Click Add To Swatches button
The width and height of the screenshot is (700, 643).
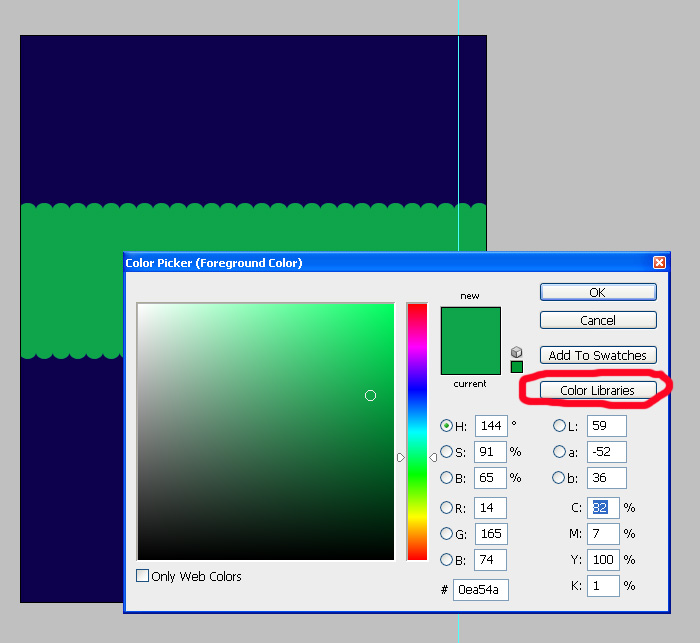pos(598,355)
